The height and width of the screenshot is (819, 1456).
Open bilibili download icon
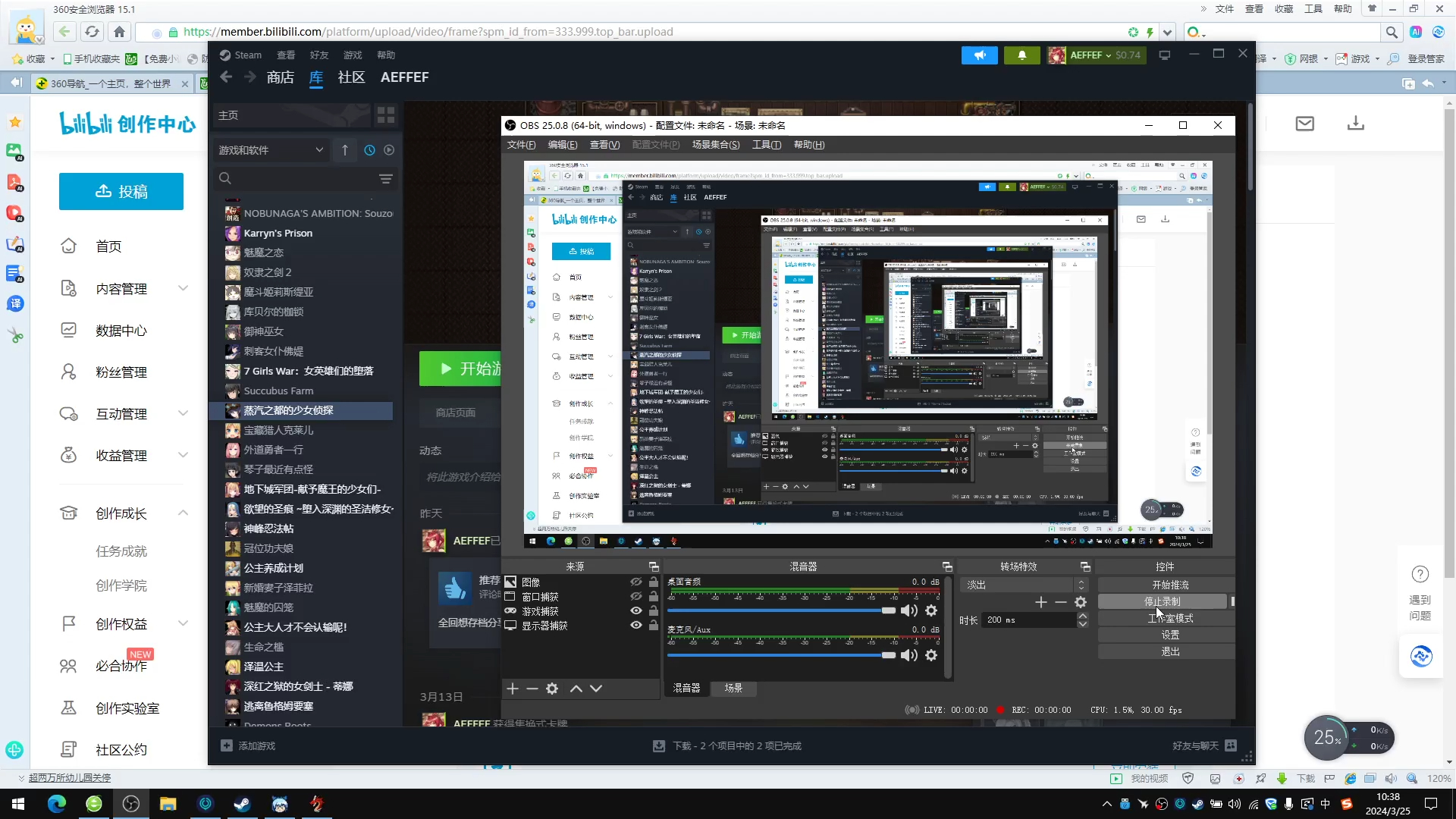[x=1356, y=124]
